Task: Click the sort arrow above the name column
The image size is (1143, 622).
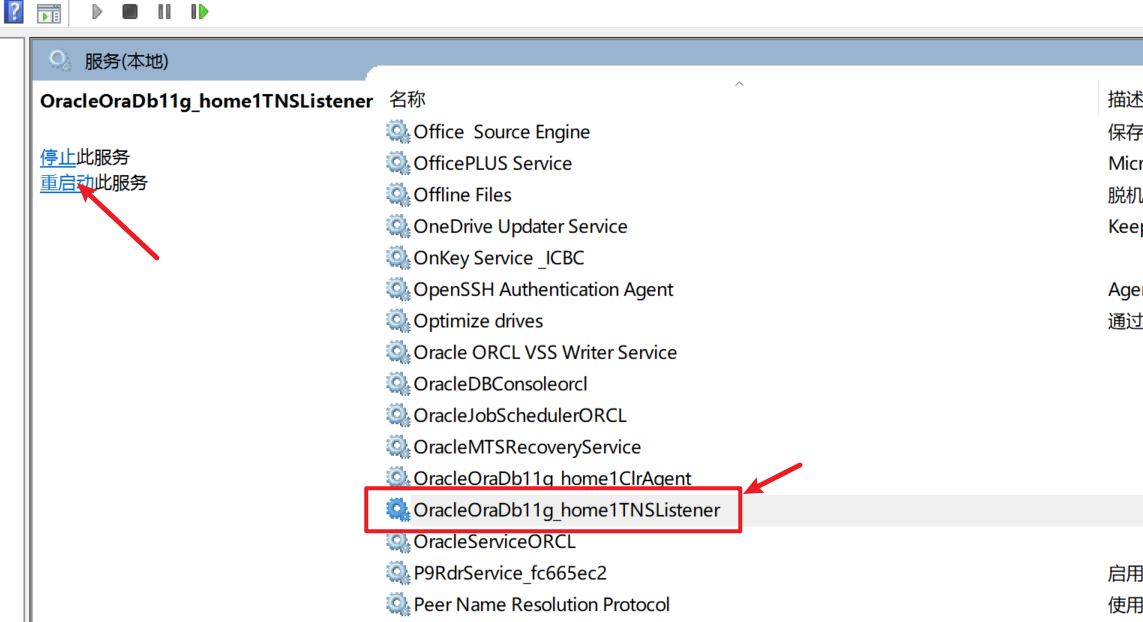Action: pos(739,84)
